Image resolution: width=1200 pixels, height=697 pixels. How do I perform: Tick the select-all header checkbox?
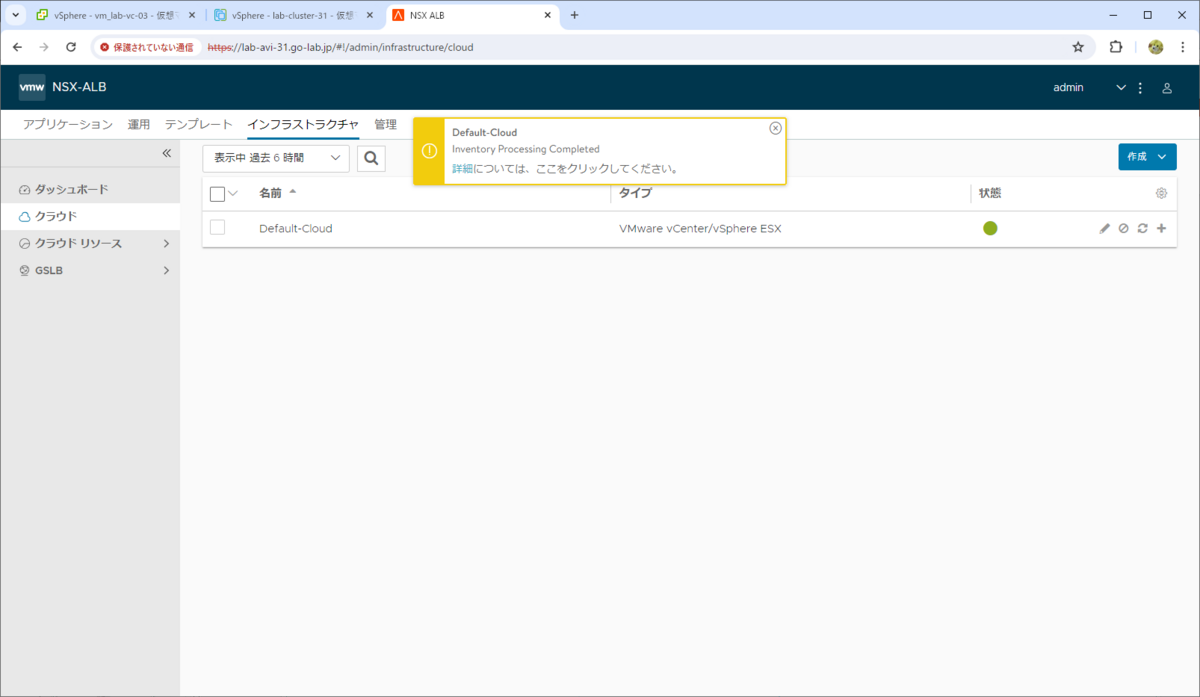click(217, 194)
